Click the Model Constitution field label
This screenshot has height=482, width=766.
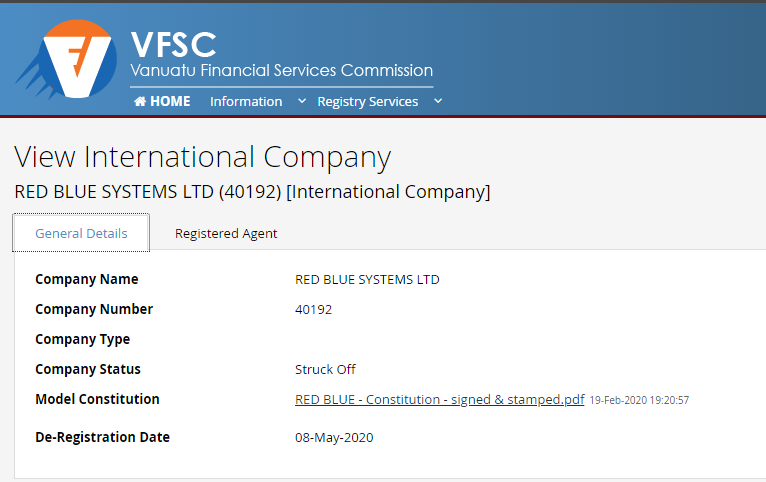[97, 399]
